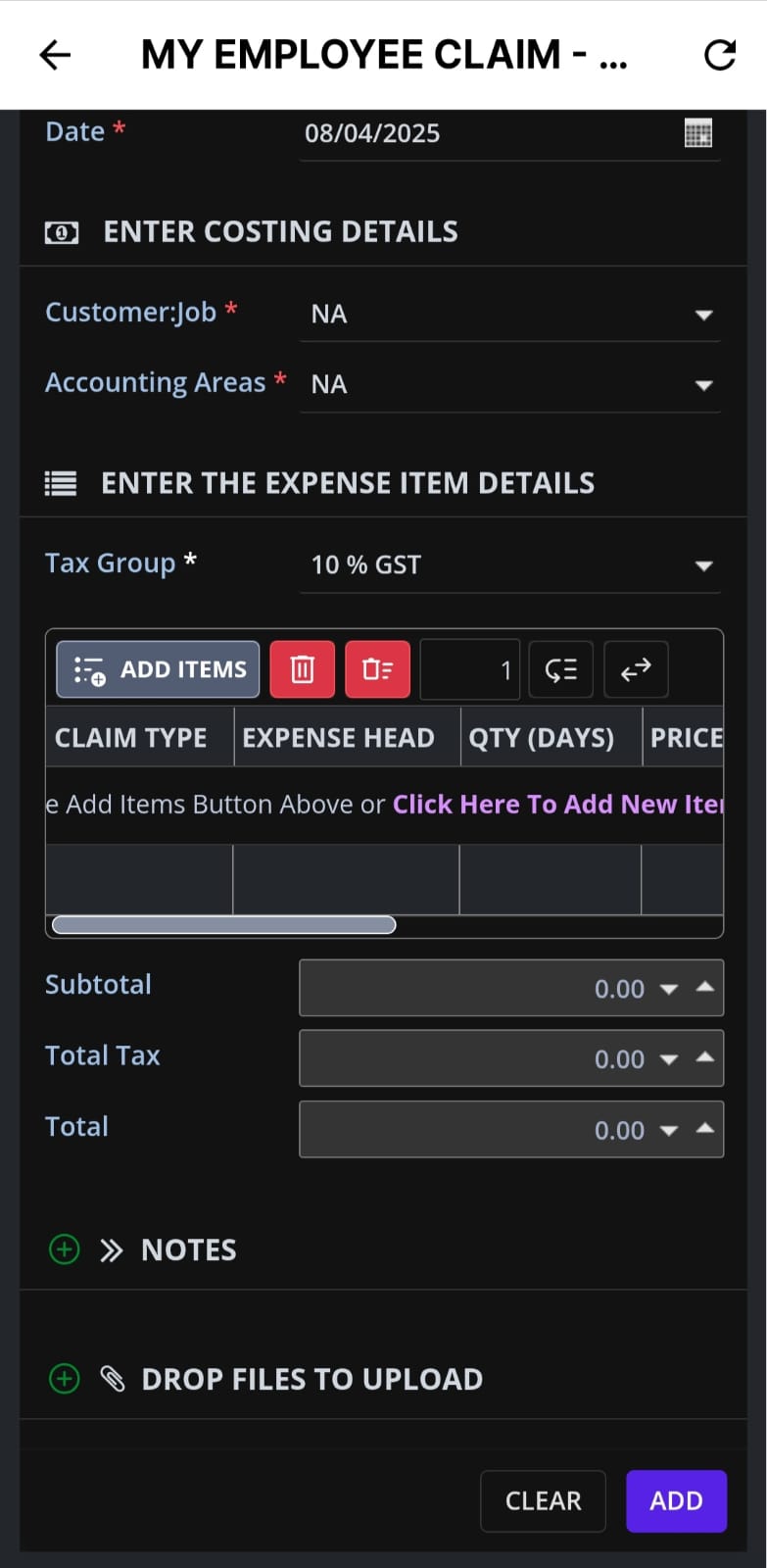
Task: Click the red delete row trash icon
Action: click(x=302, y=669)
